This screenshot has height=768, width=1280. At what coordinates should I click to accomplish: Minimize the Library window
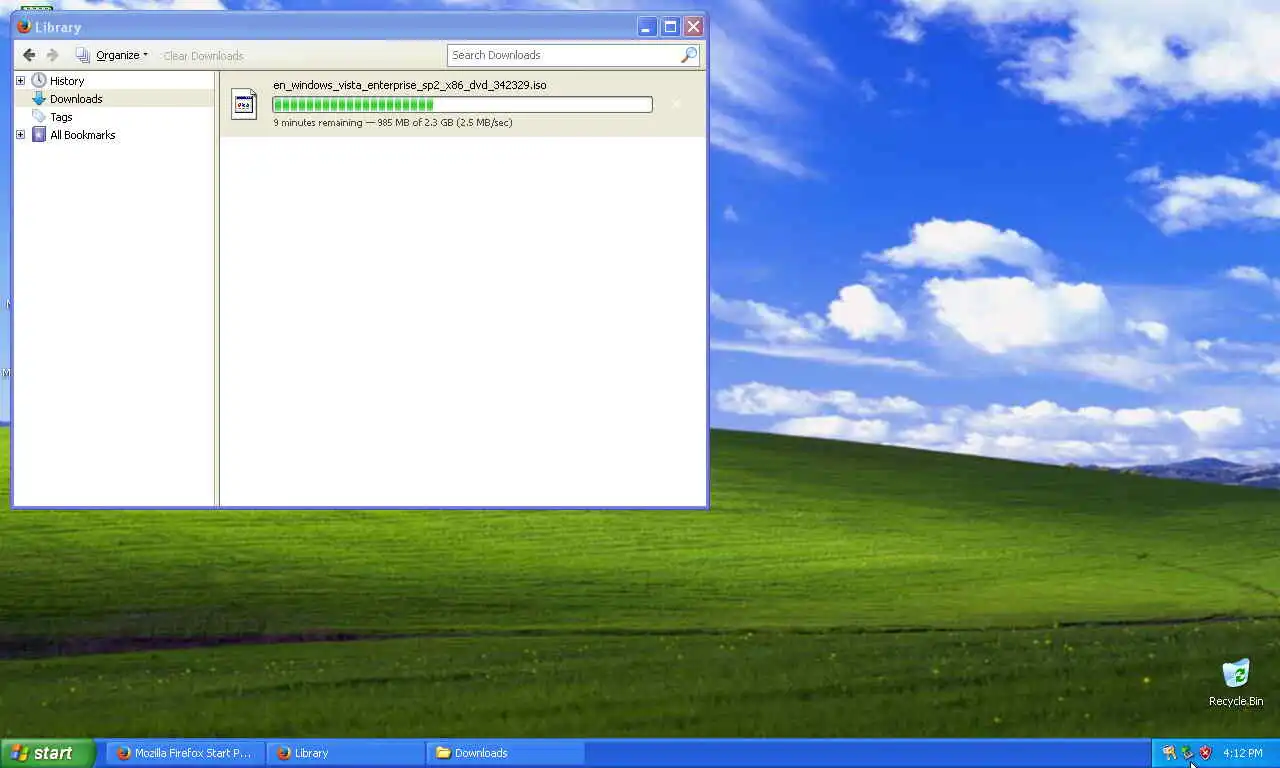click(x=647, y=26)
